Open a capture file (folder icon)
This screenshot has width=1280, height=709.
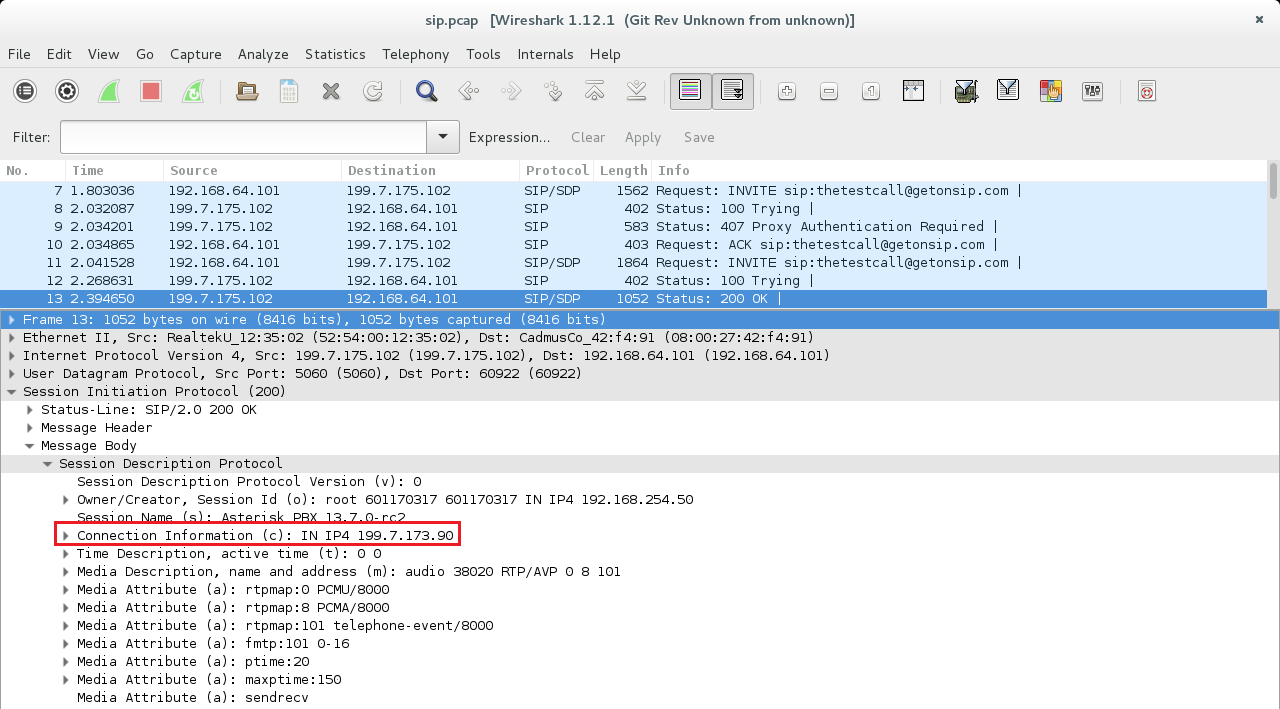click(x=247, y=91)
